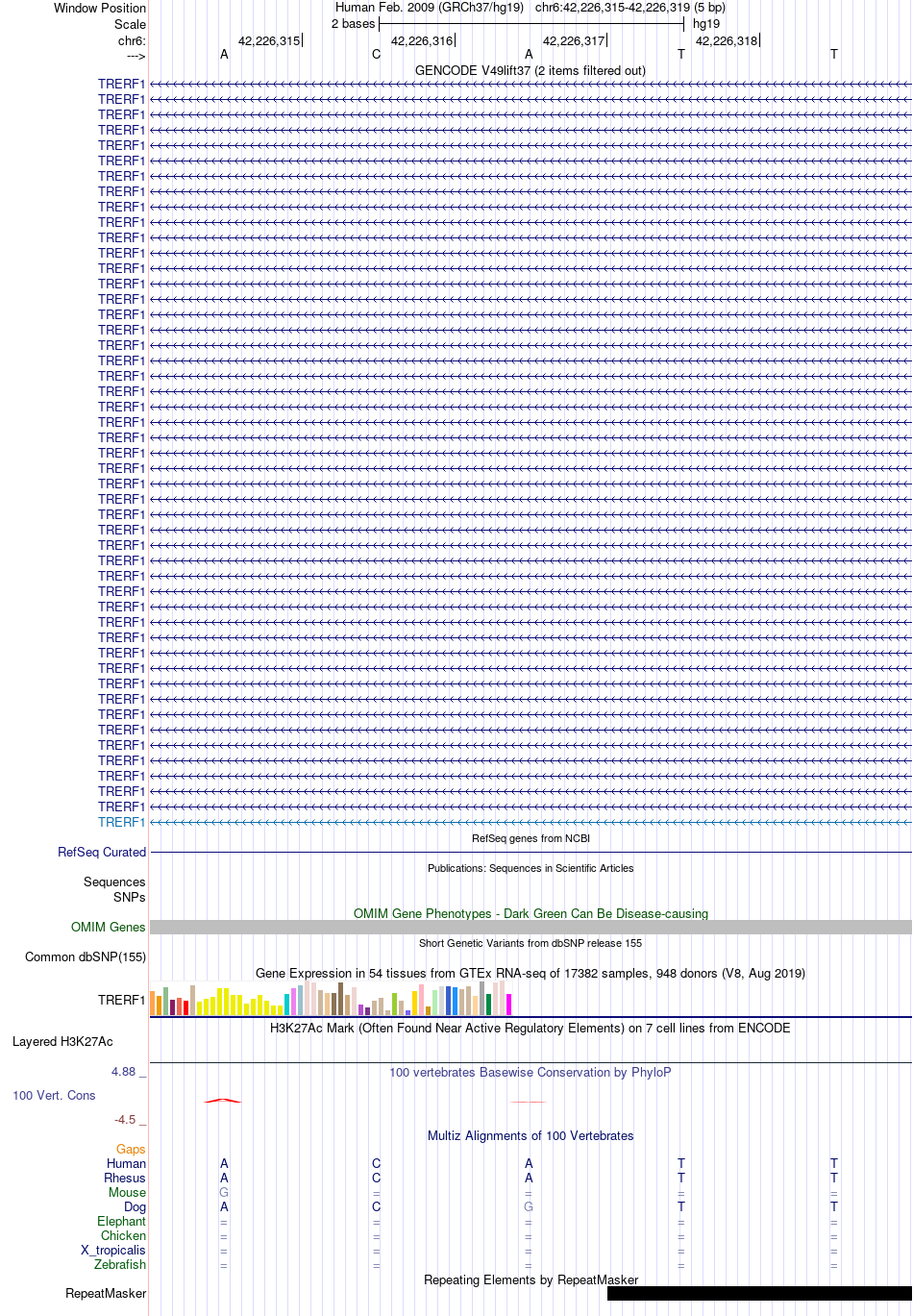Open GENCODE V49lift37 track title
The height and width of the screenshot is (1316, 913).
pos(531,71)
